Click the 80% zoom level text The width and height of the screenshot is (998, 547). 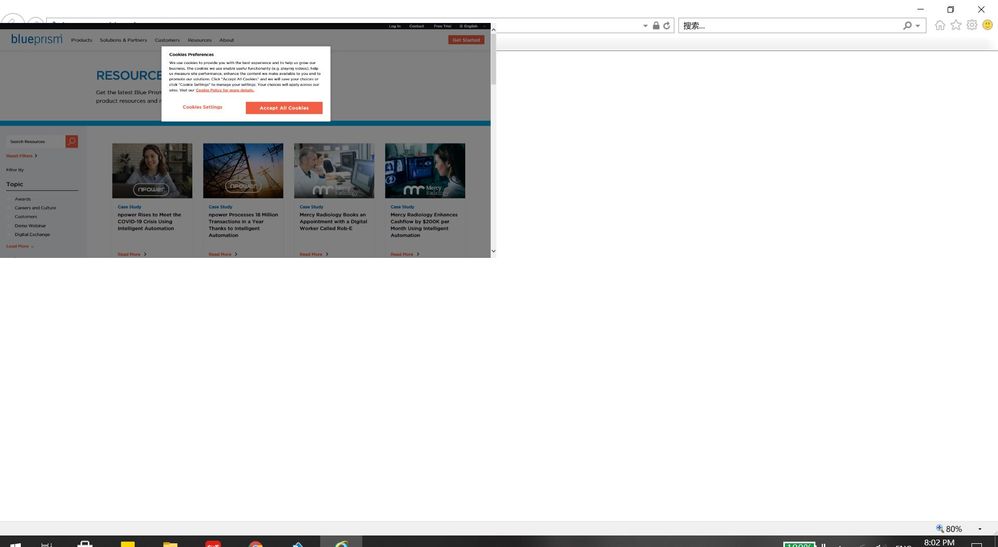coord(953,529)
